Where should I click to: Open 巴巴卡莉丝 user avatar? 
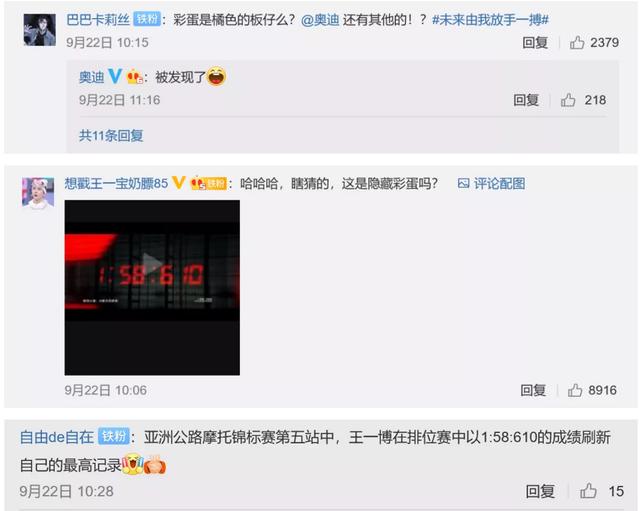40,29
